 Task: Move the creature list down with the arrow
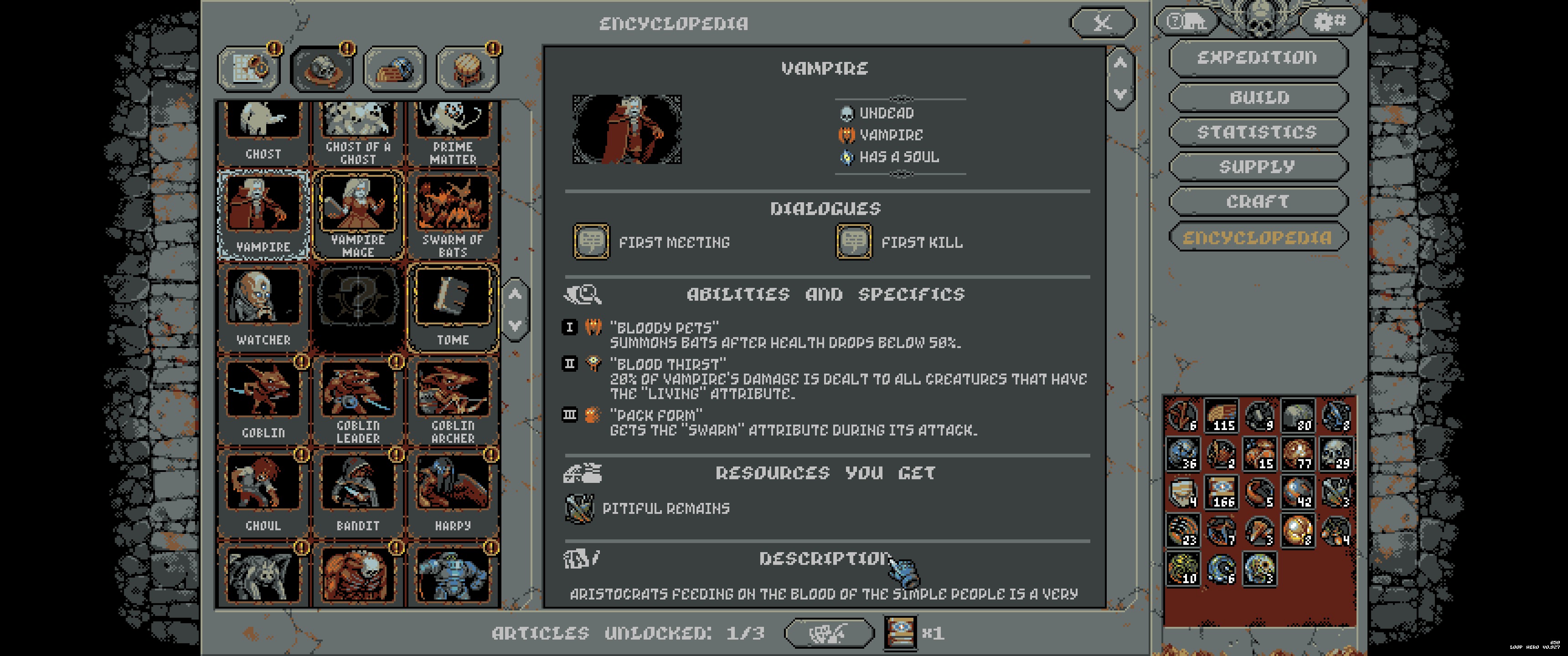tap(515, 326)
